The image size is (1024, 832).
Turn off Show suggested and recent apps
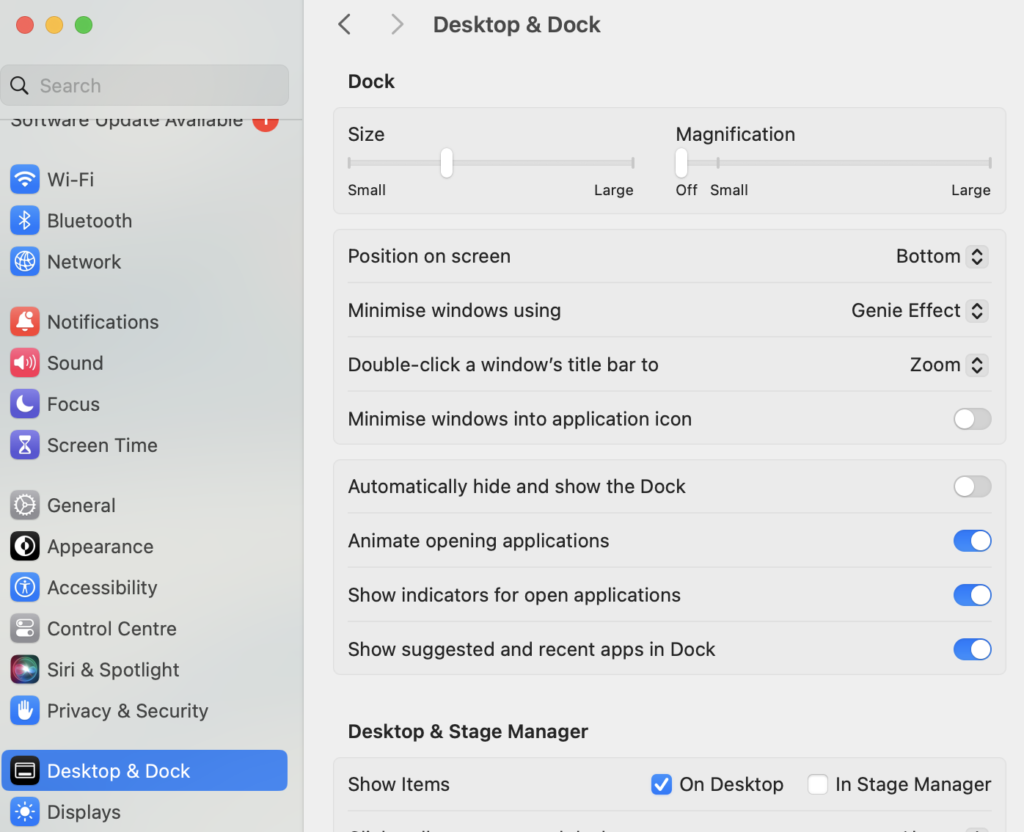971,649
